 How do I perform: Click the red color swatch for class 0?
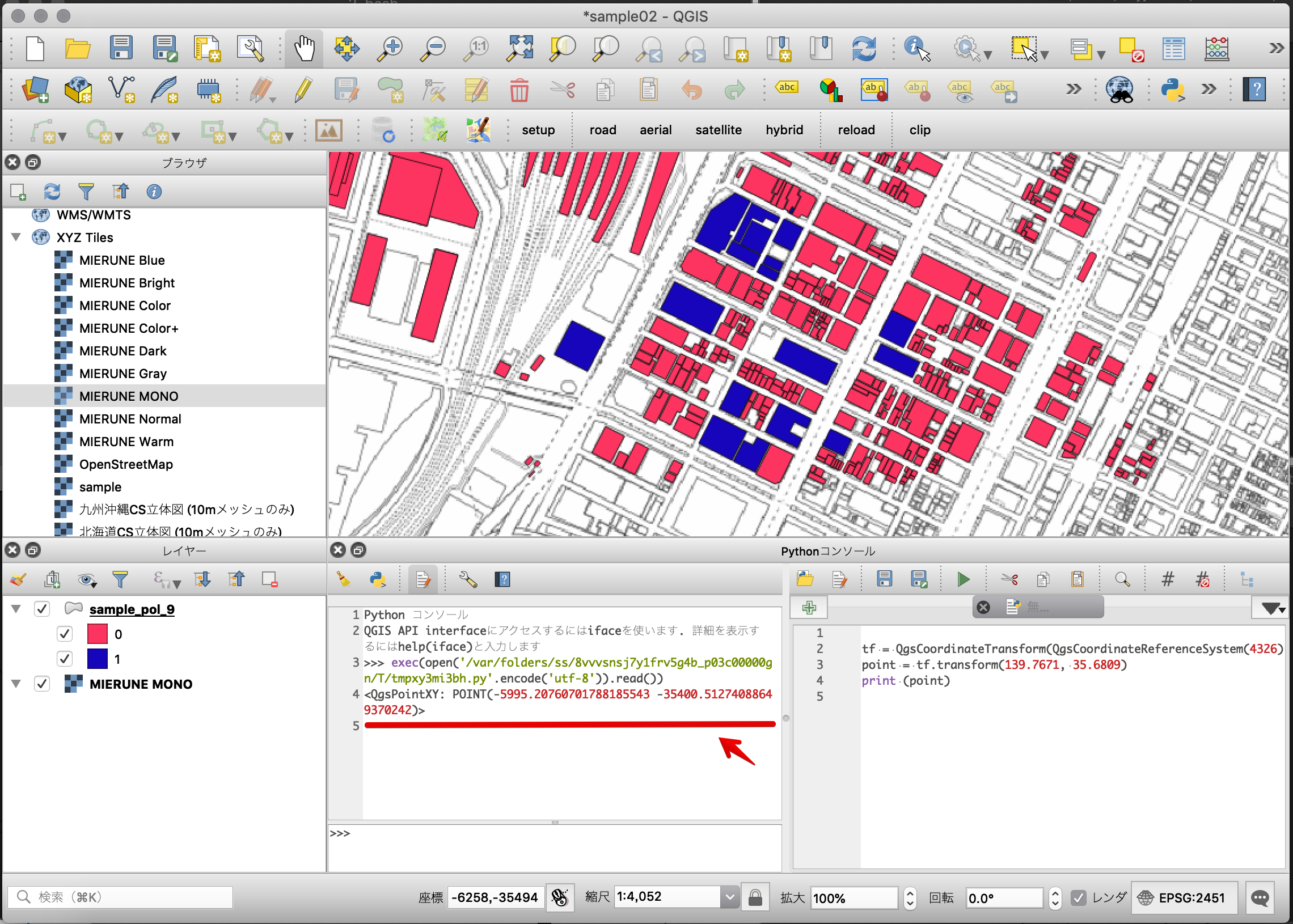[x=98, y=634]
